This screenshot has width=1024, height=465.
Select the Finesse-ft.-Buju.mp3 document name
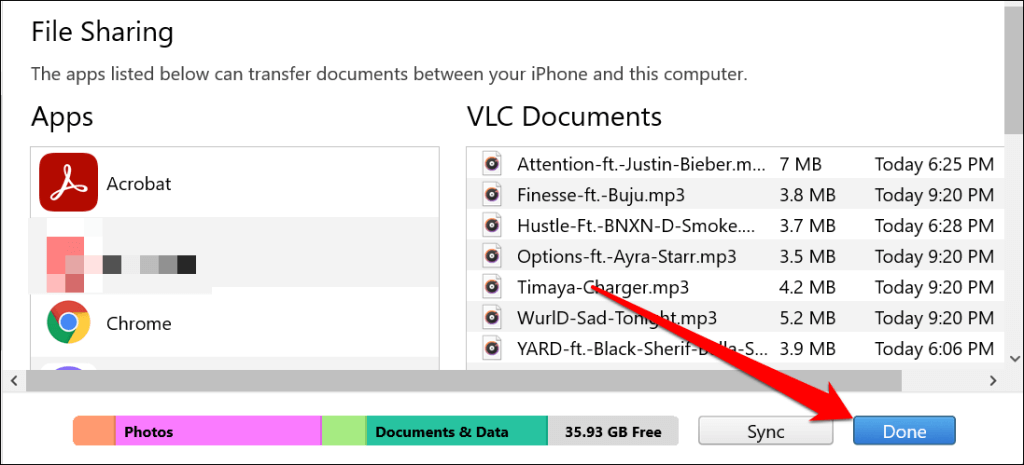point(601,195)
